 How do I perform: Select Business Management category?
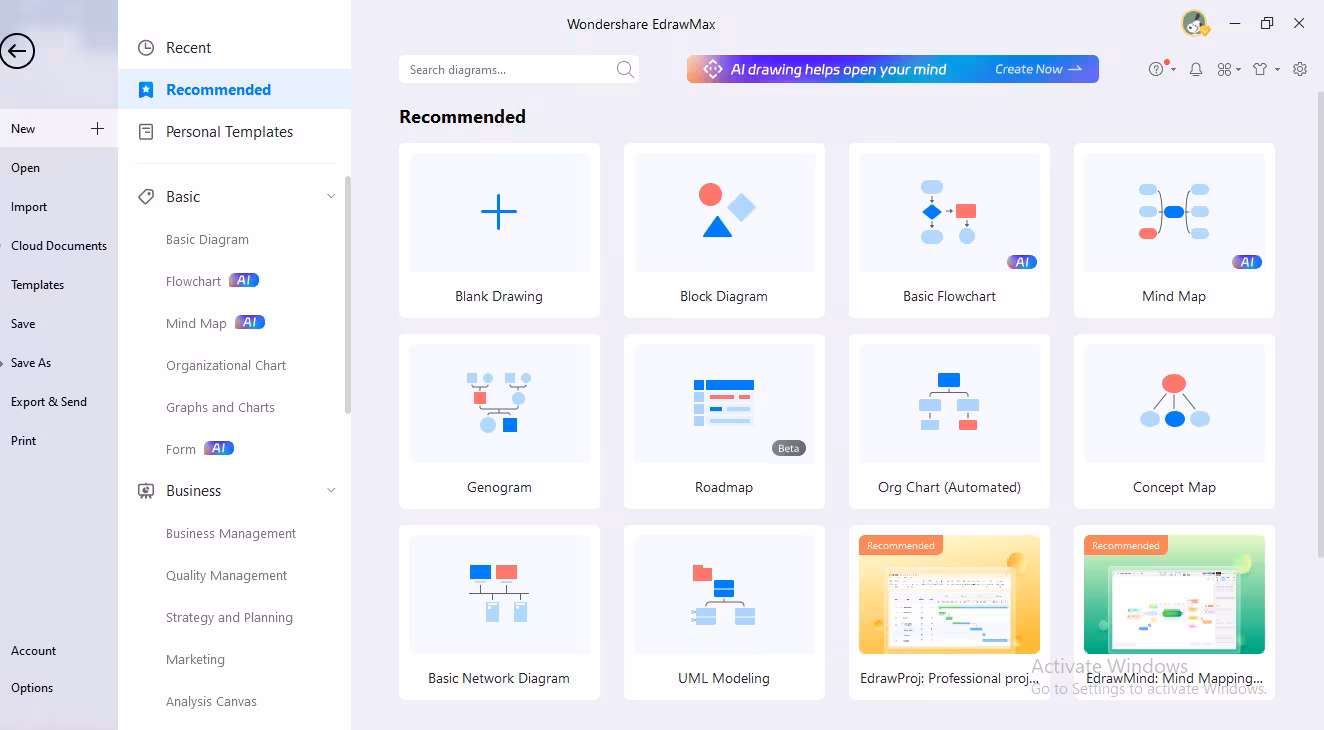coord(231,533)
